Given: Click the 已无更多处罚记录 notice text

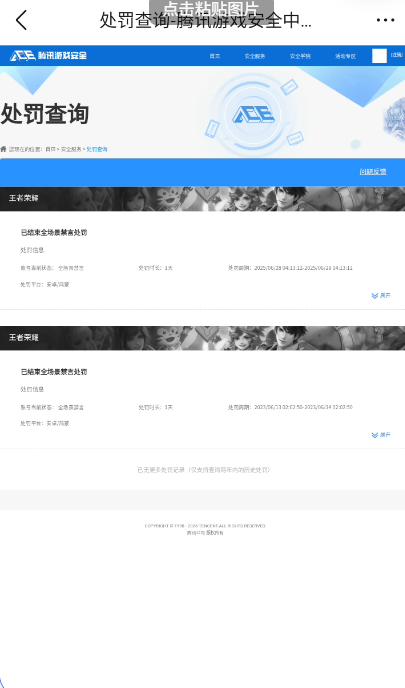Looking at the screenshot, I should 204,470.
